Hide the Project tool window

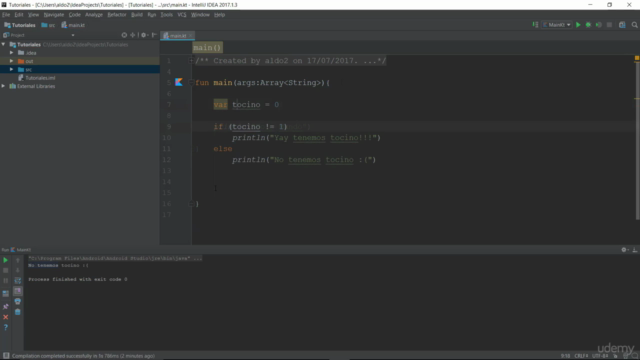[154, 35]
